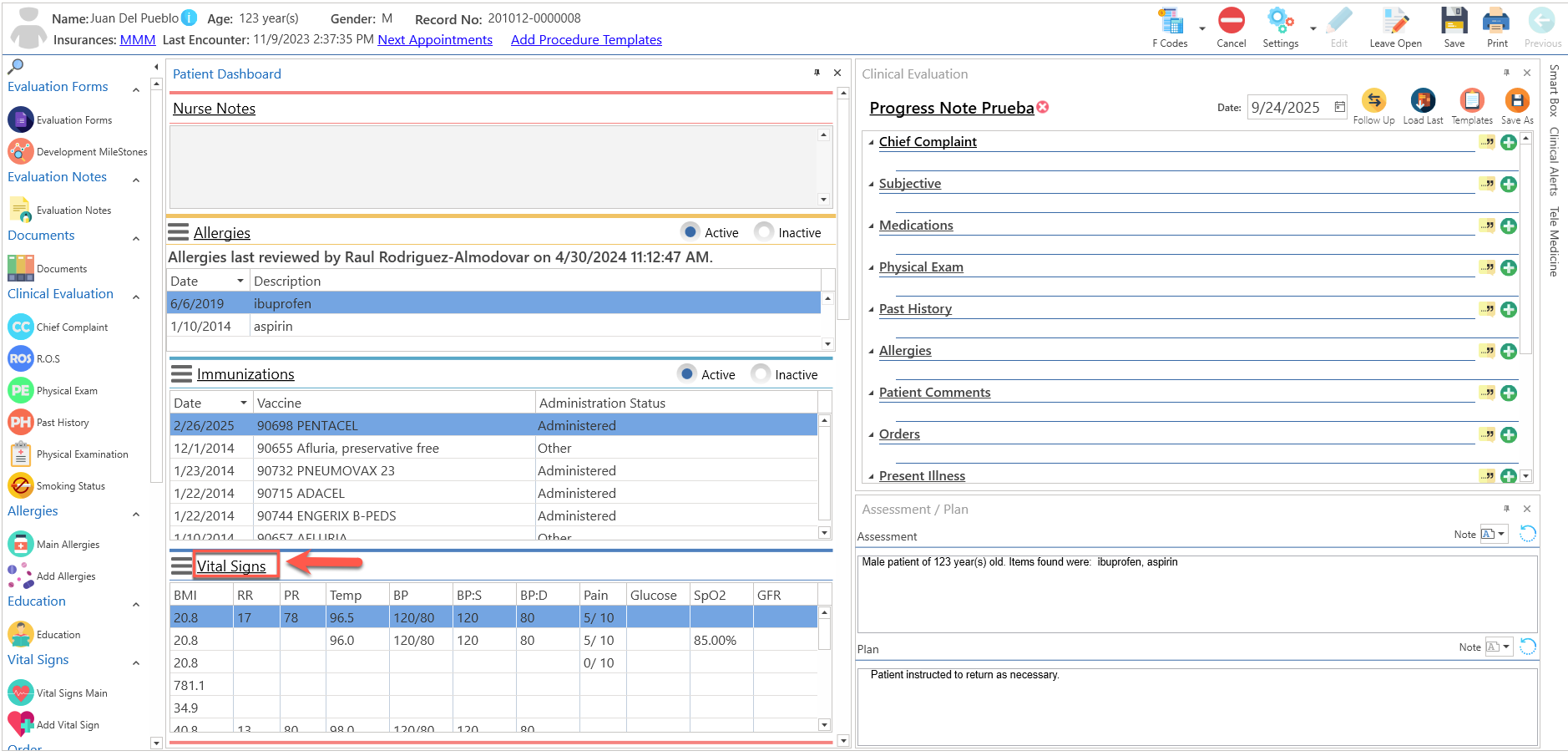The image size is (1568, 756).
Task: Print using the Print icon
Action: pos(1496,21)
